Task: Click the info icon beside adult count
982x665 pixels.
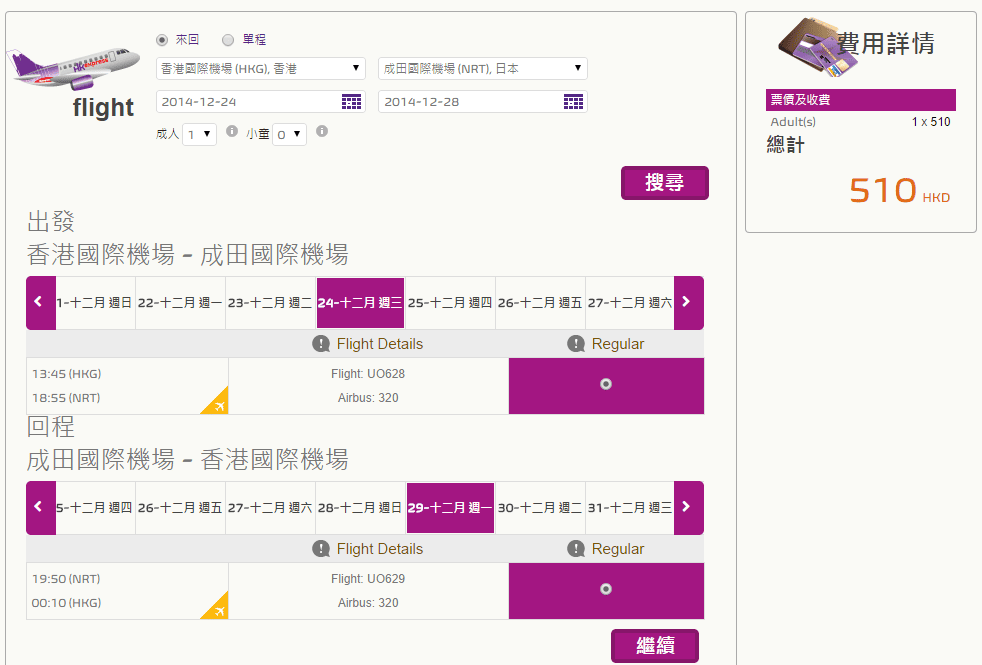Action: tap(232, 131)
